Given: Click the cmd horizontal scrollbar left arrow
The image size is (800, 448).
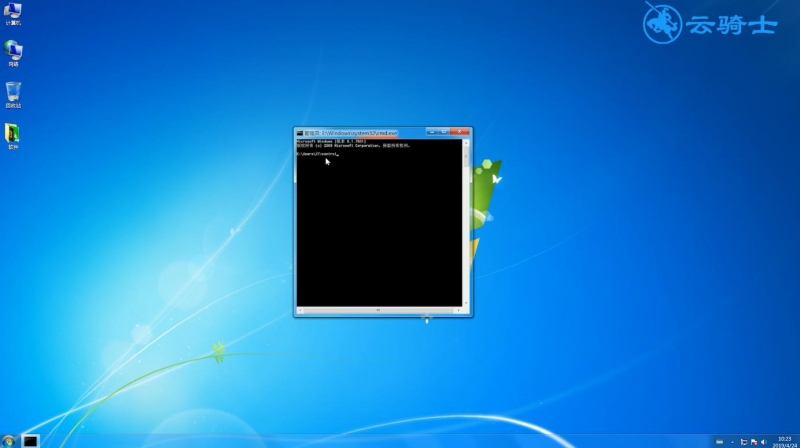Looking at the screenshot, I should (300, 310).
